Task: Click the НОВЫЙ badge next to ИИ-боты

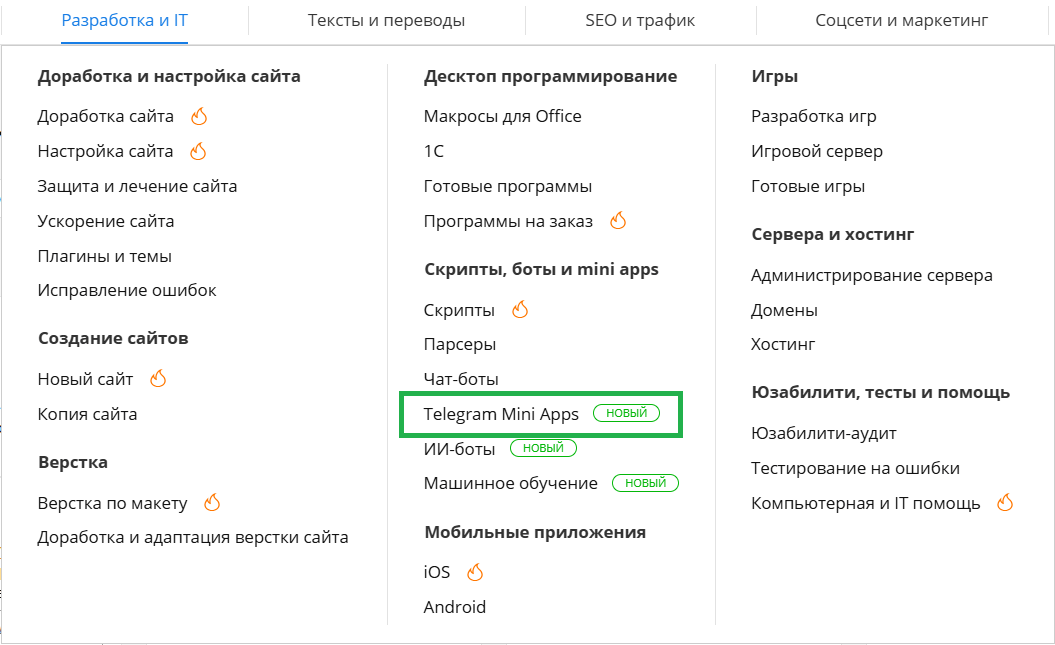Action: coord(543,448)
